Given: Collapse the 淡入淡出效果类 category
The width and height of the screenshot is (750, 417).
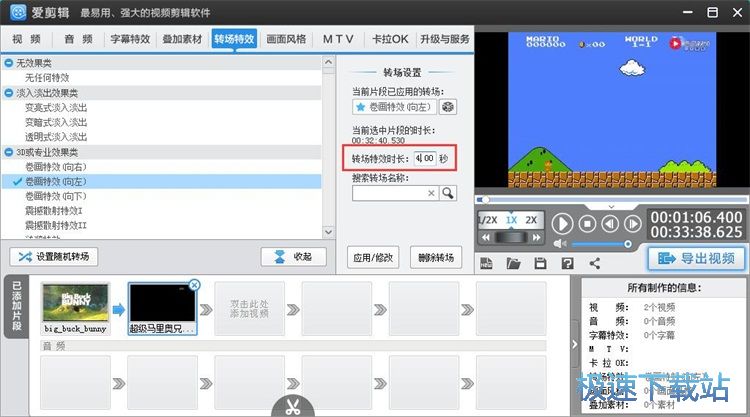Looking at the screenshot, I should (x=9, y=93).
